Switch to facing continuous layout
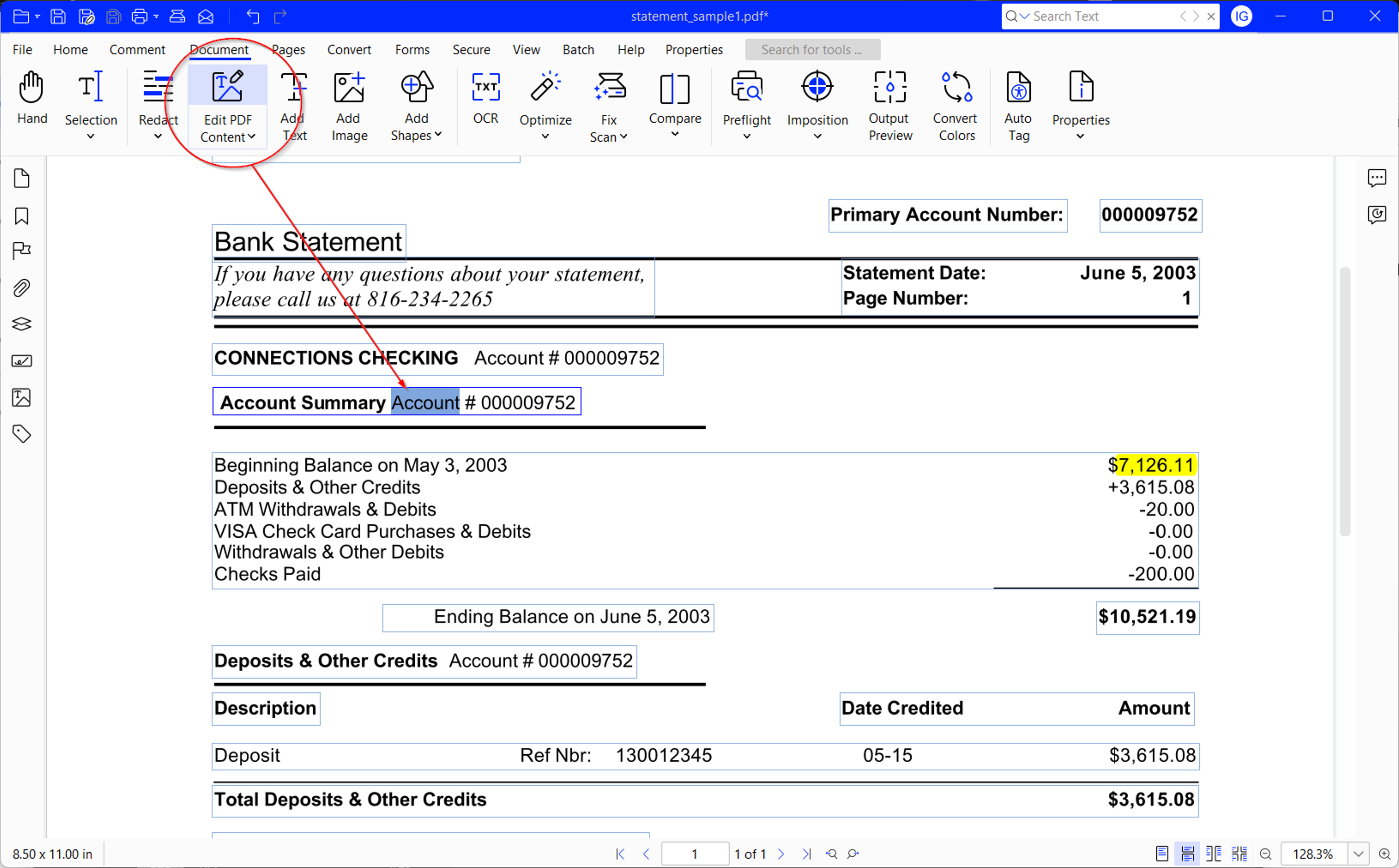This screenshot has height=868, width=1399. pyautogui.click(x=1239, y=854)
